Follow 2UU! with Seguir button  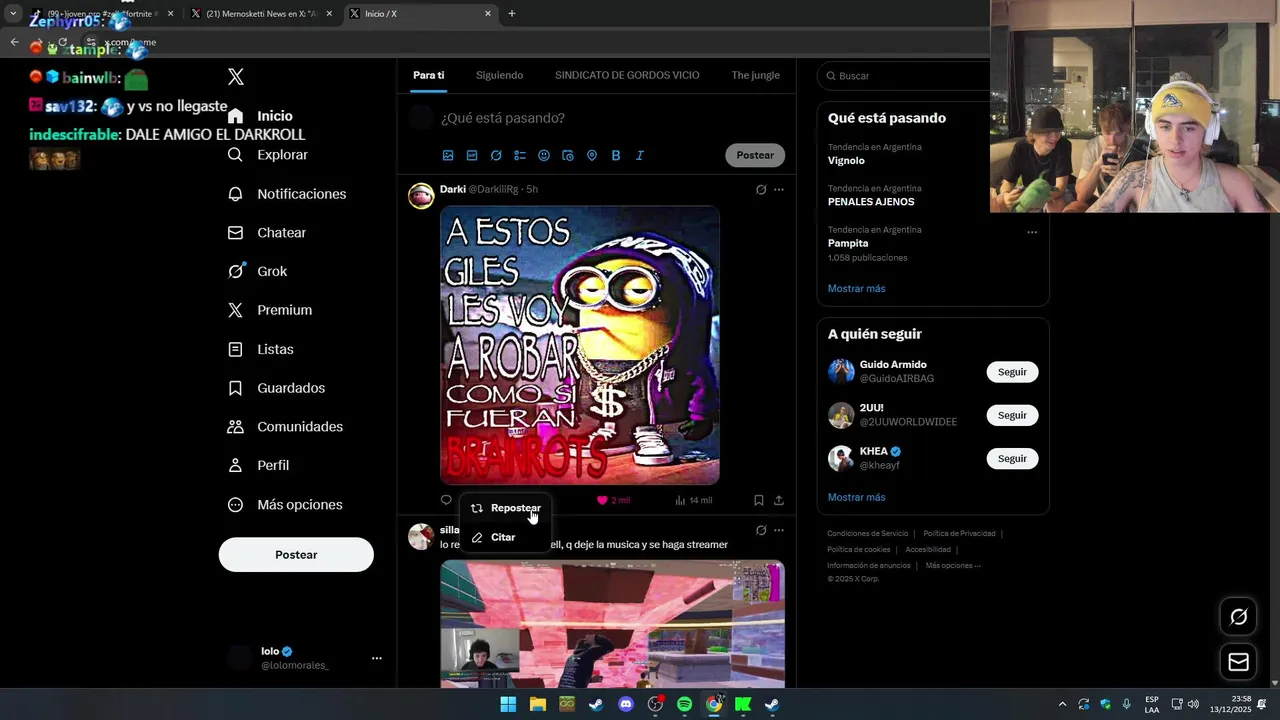click(x=1012, y=415)
